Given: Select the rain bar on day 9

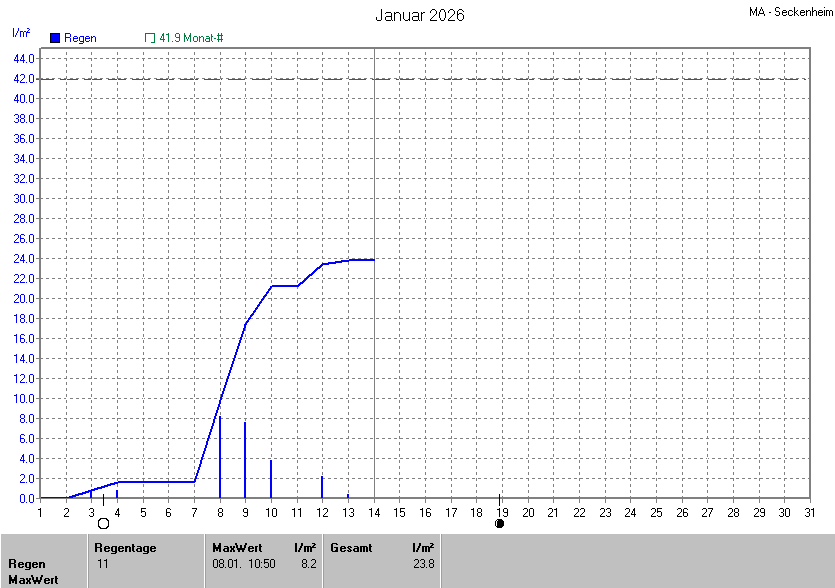Looking at the screenshot, I should pos(245,460).
